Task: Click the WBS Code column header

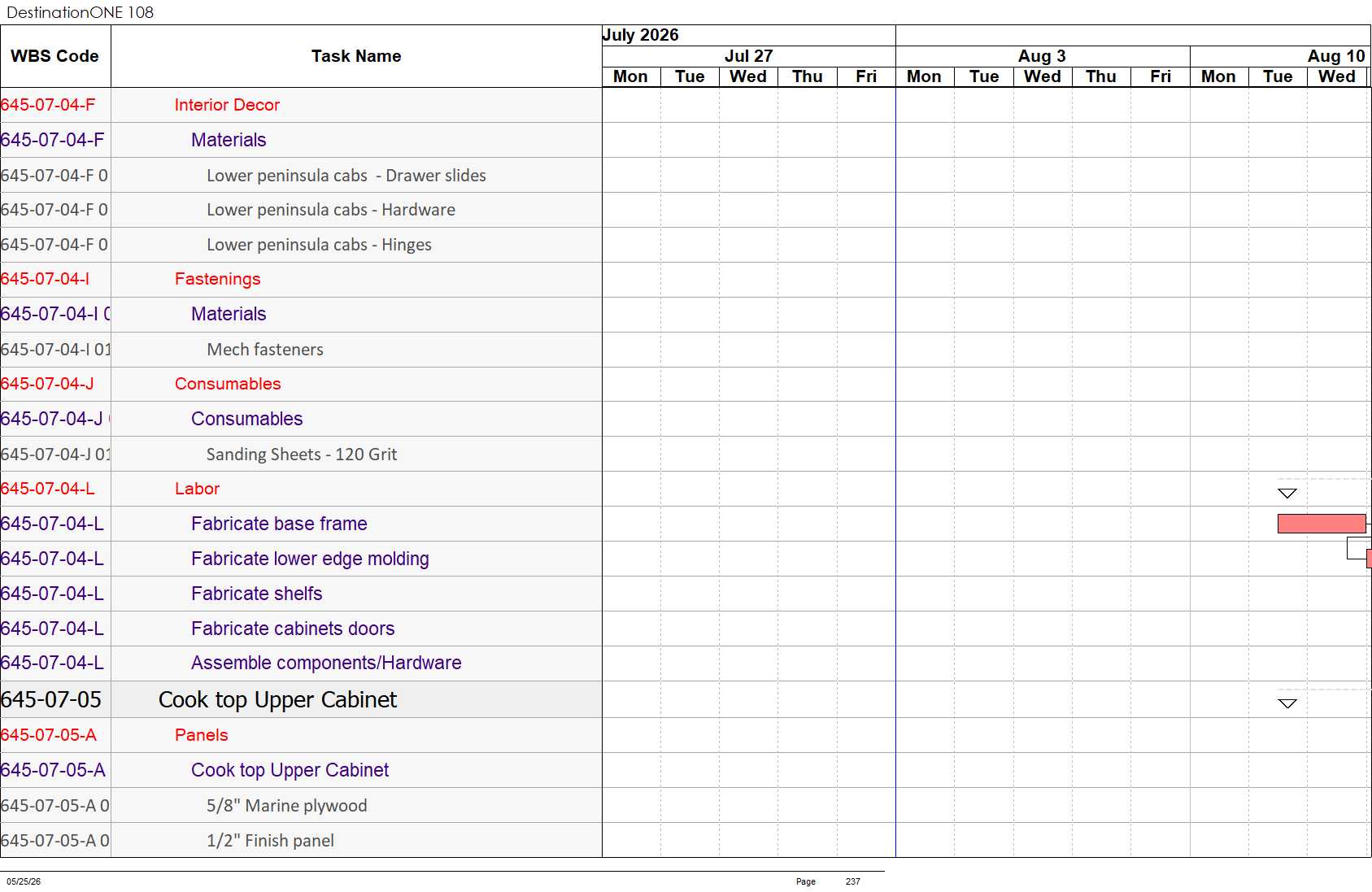Action: point(54,56)
